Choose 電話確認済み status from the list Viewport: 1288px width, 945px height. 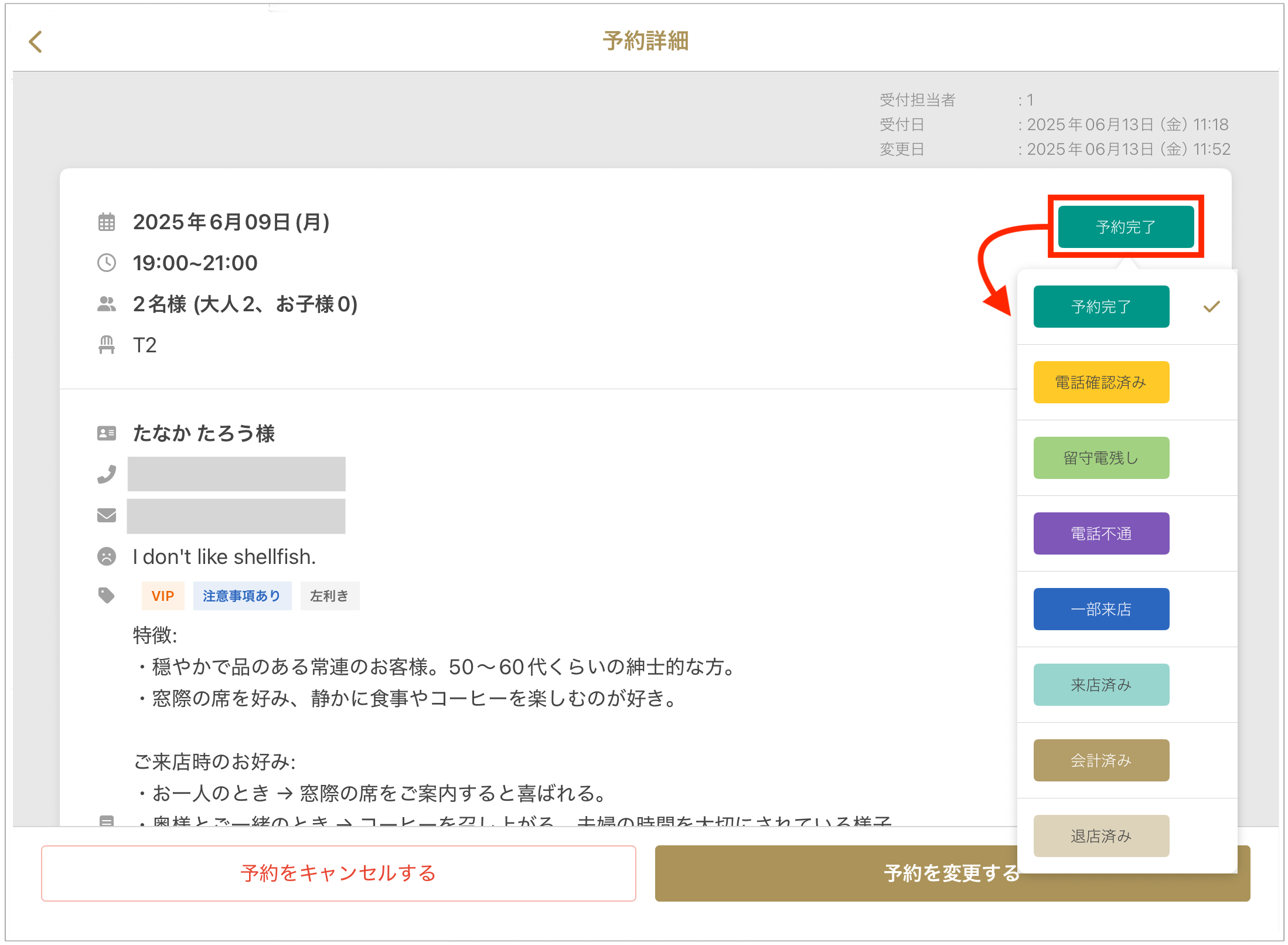point(1100,382)
